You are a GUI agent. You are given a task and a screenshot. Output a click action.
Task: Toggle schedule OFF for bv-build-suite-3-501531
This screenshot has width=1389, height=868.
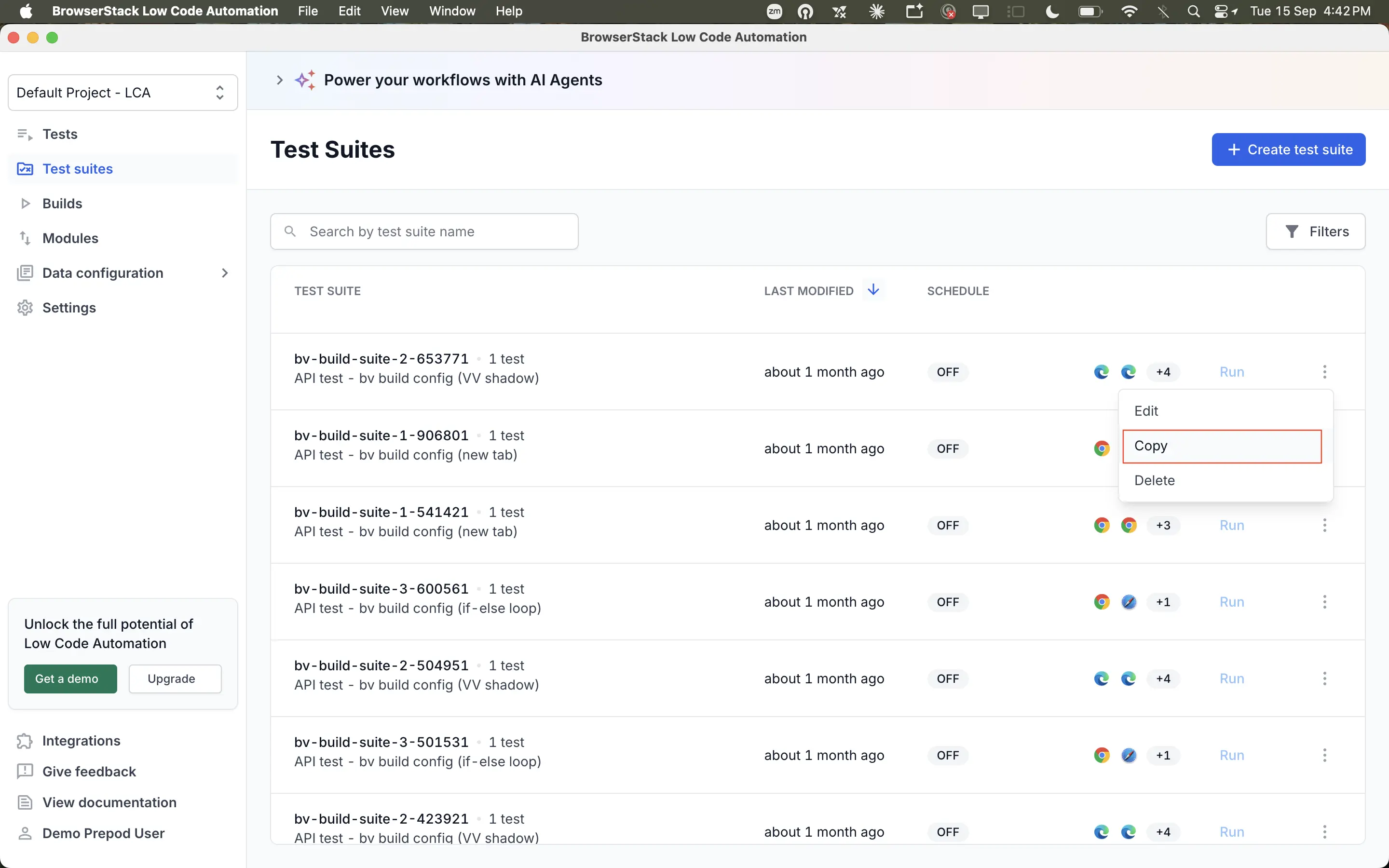[948, 756]
